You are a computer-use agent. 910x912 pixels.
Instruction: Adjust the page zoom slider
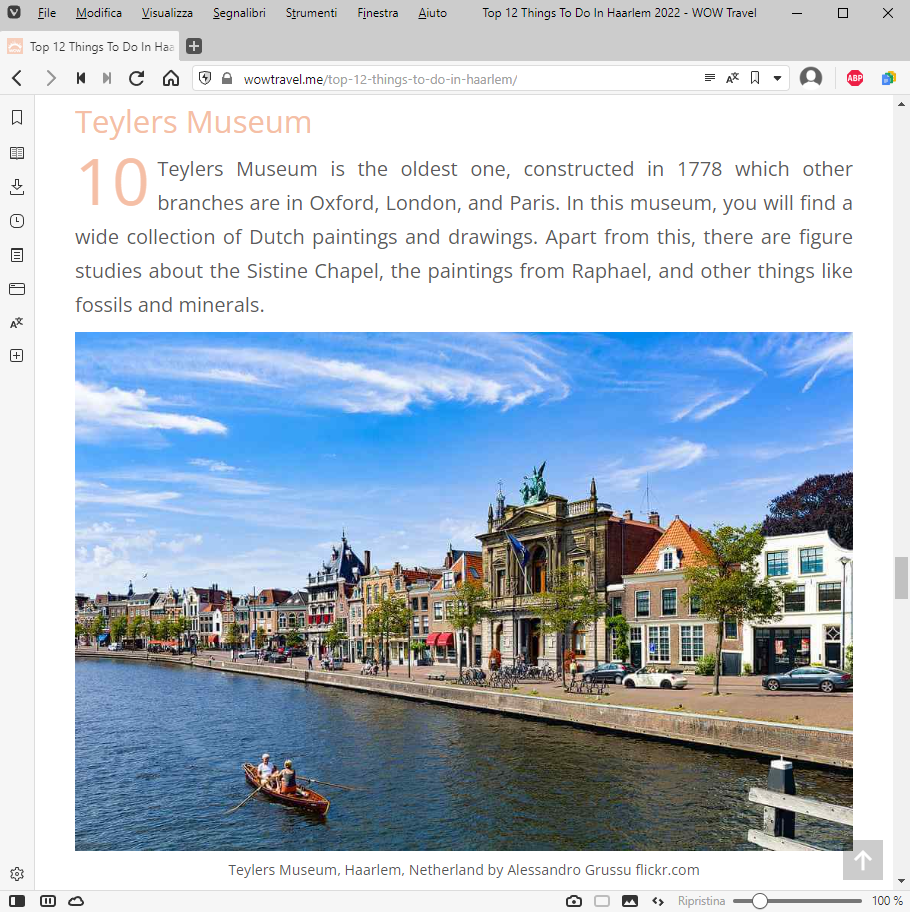click(x=797, y=901)
